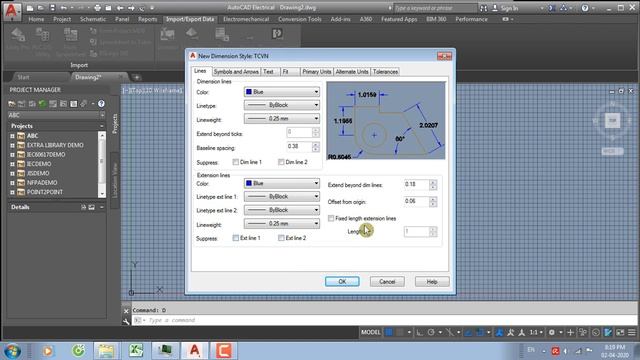Switch to Tolerances tab
Viewport: 640px width, 360px height.
click(385, 72)
